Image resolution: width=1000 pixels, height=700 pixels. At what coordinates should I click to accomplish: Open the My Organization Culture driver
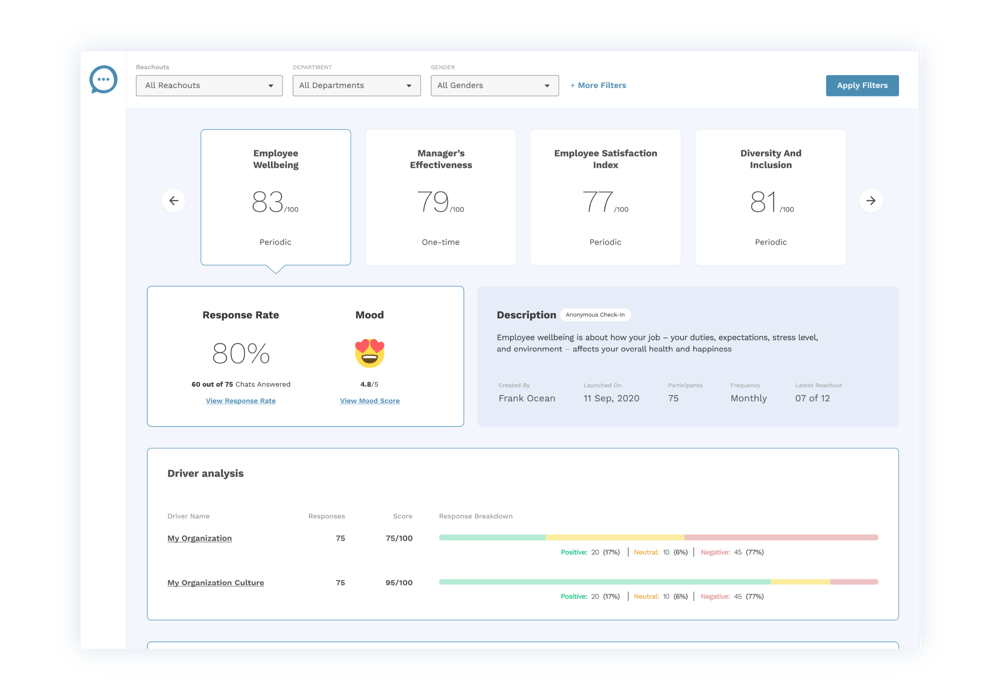[x=216, y=582]
